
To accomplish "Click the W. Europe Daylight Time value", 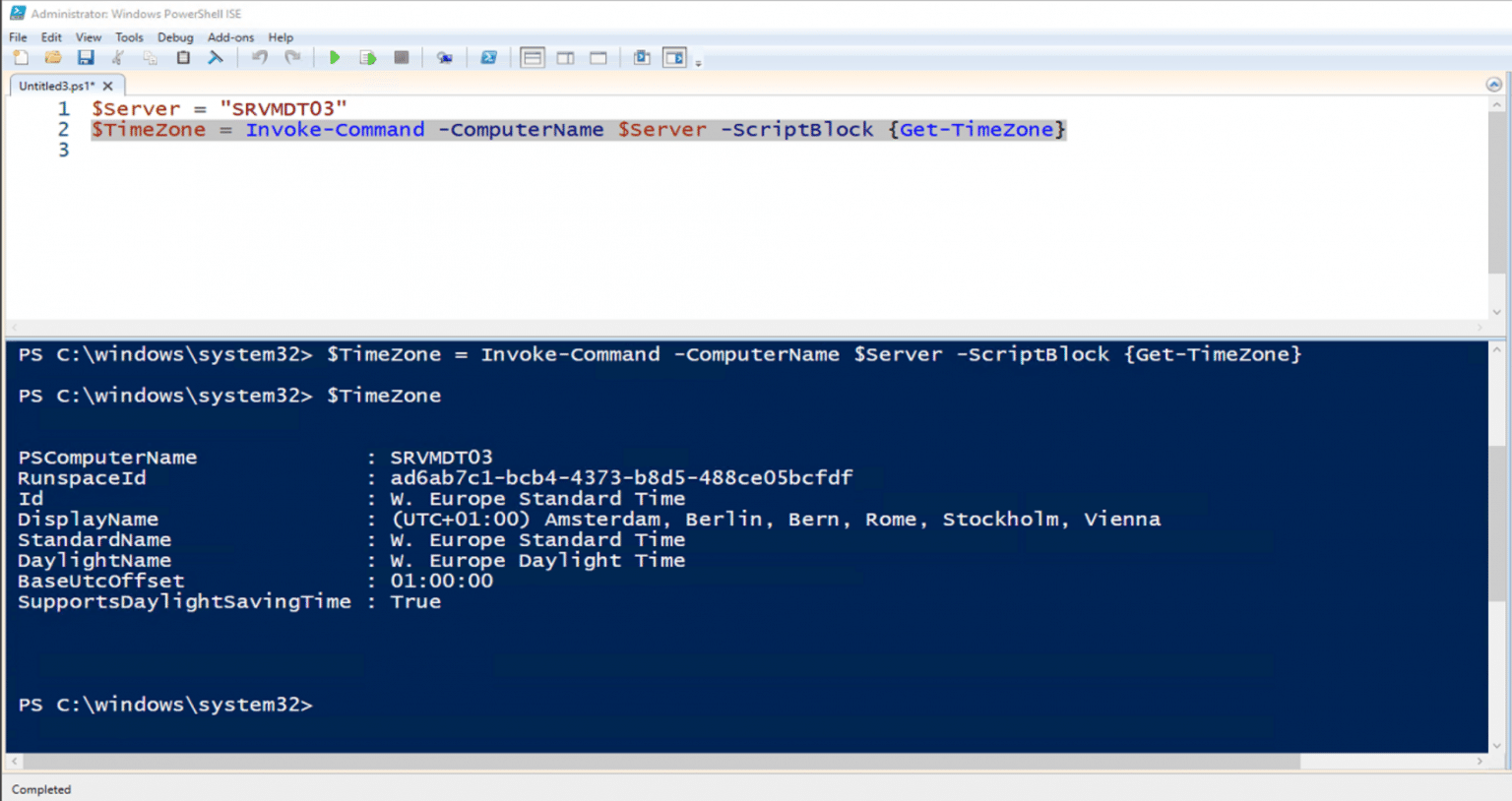I will pos(537,561).
